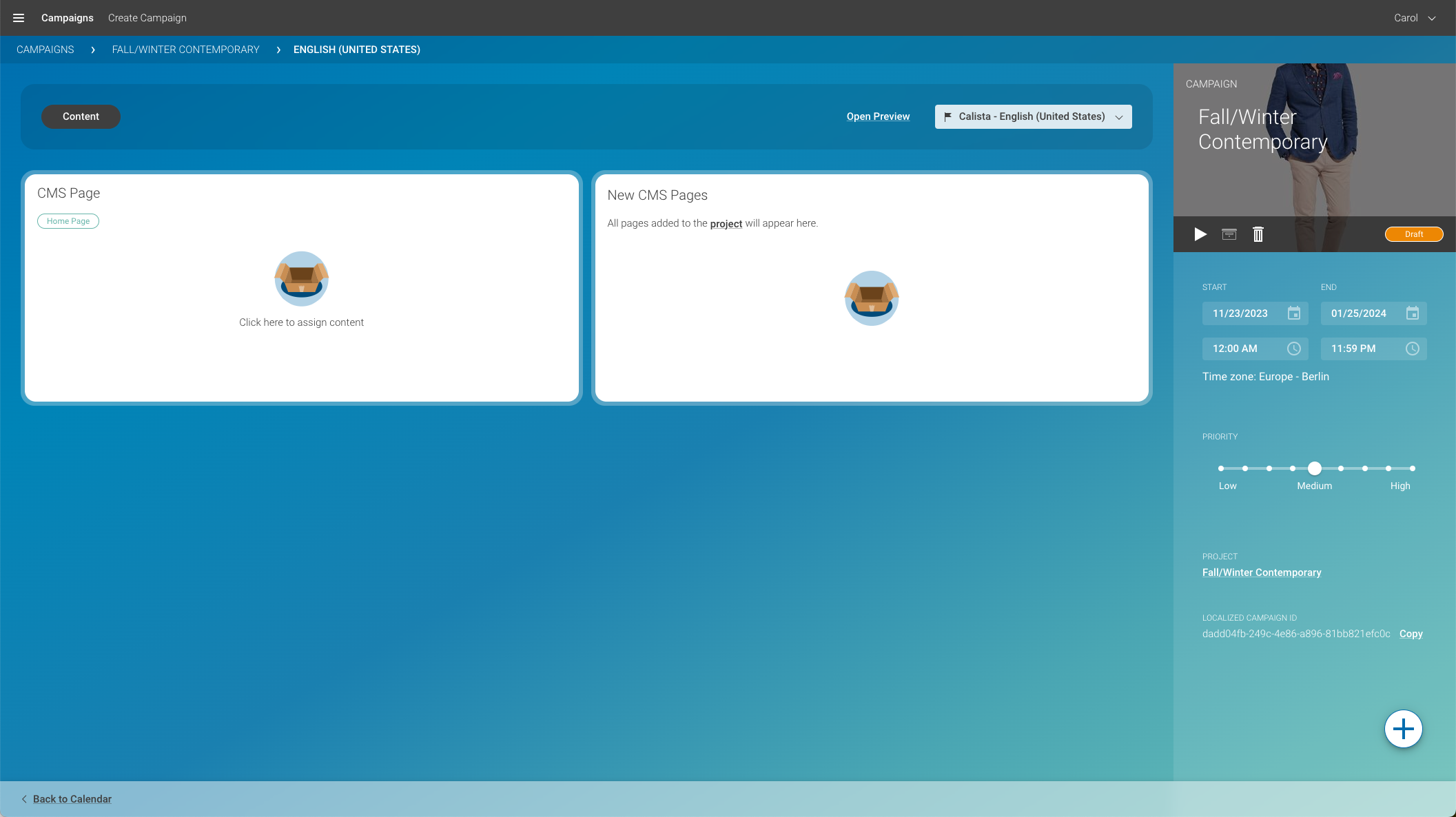Screen dimensions: 1456x817
Task: Click the Home Page tag
Action: click(x=68, y=221)
